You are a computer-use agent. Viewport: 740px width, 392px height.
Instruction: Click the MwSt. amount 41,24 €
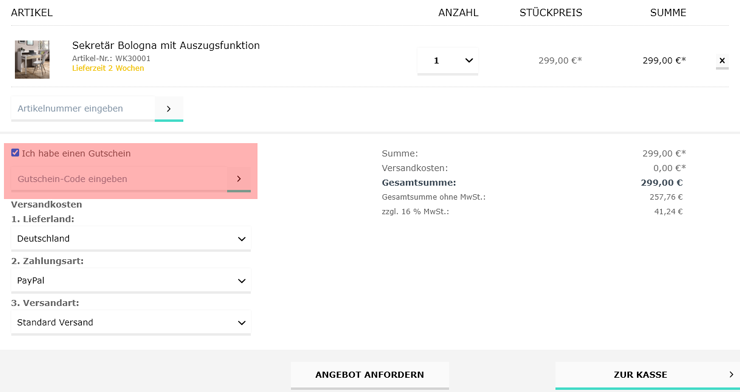(x=668, y=212)
